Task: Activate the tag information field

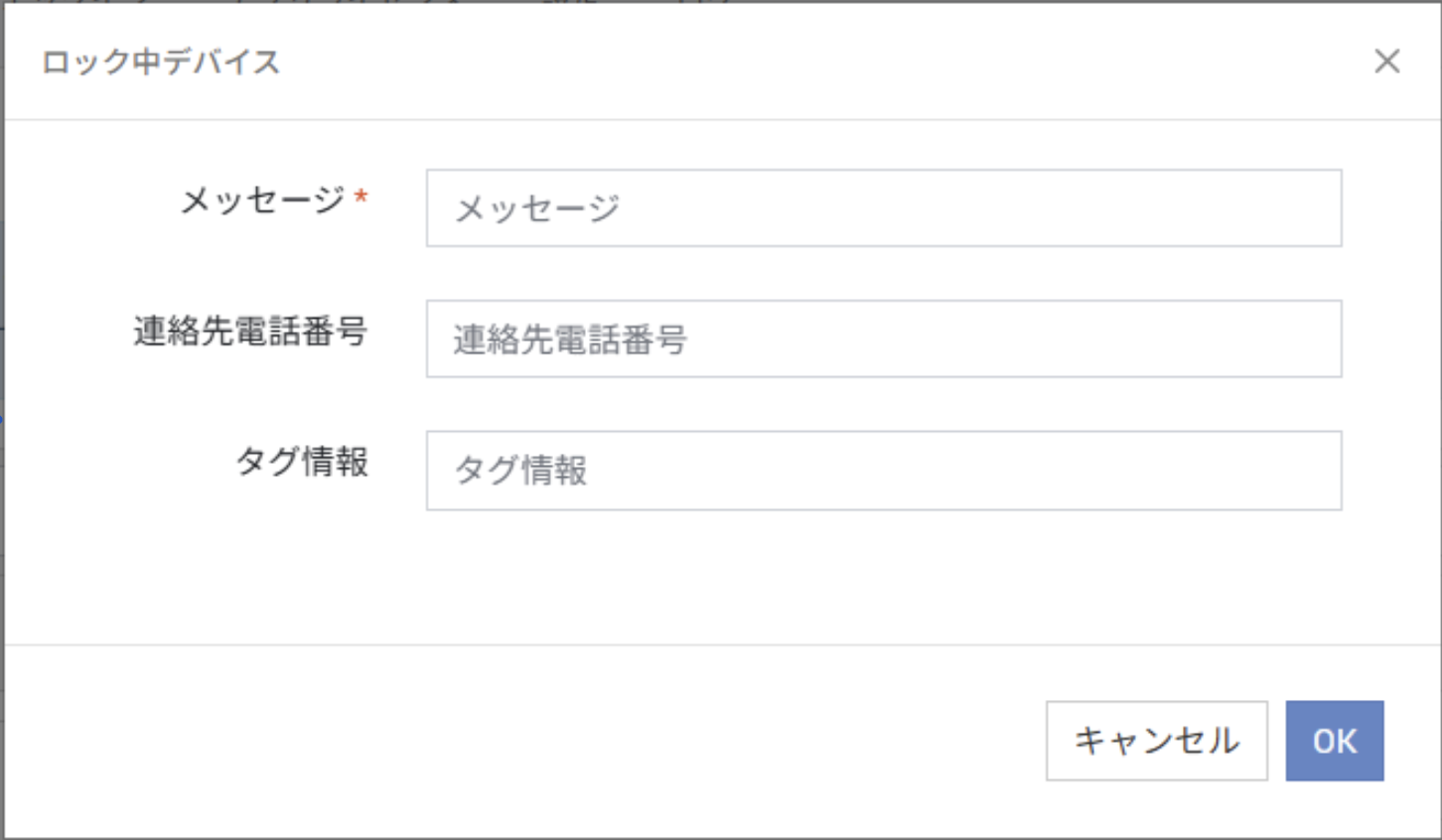Action: click(883, 471)
